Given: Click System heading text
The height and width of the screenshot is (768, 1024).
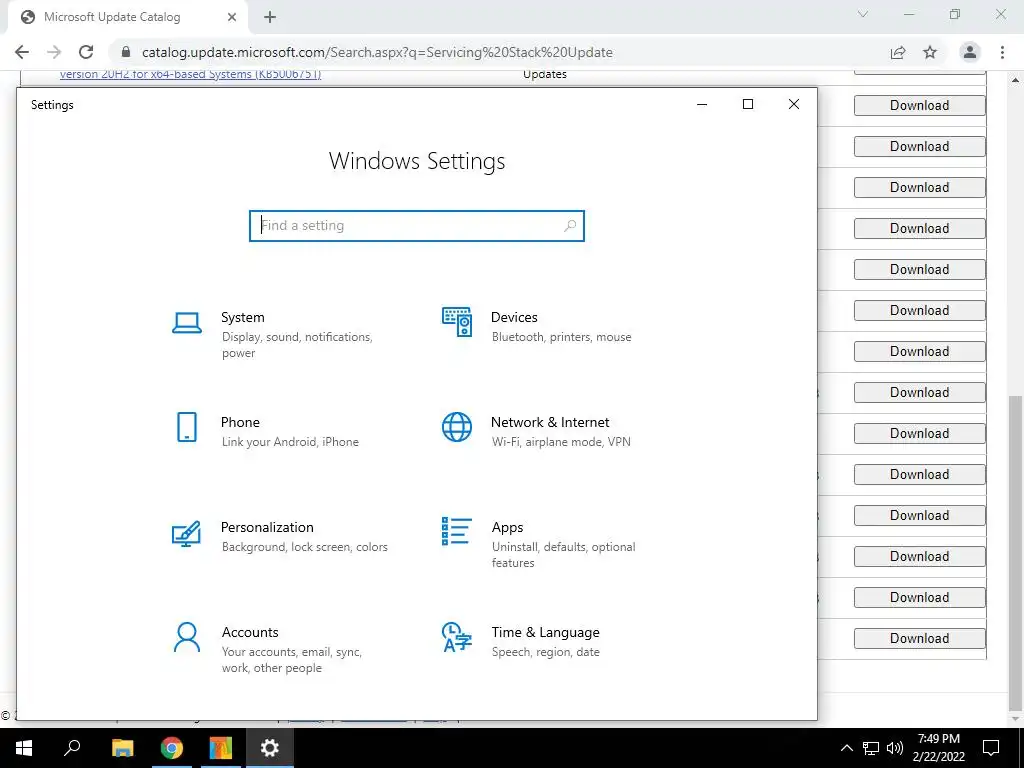Looking at the screenshot, I should 242,317.
